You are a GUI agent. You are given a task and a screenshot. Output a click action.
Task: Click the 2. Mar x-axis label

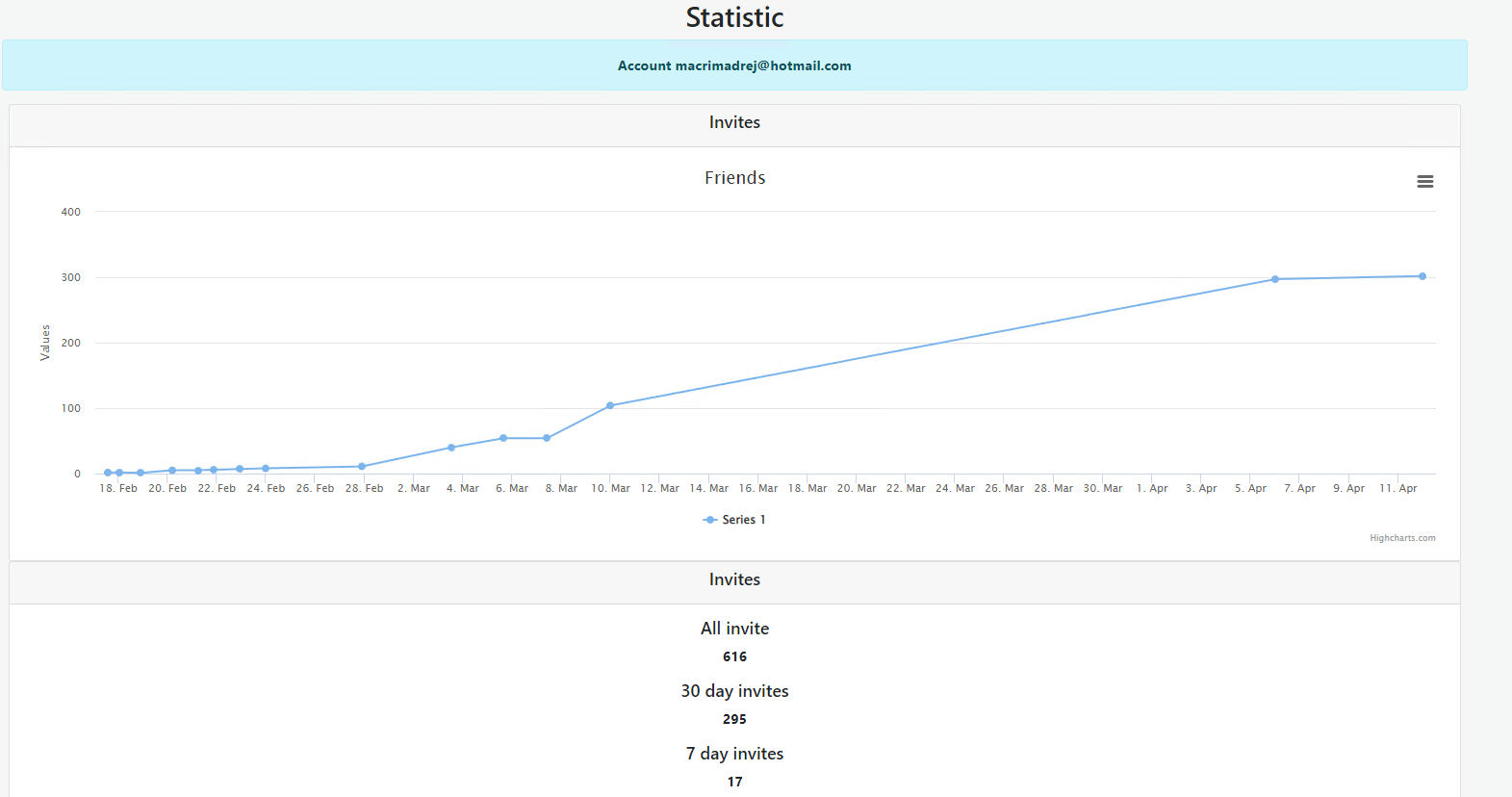point(414,488)
